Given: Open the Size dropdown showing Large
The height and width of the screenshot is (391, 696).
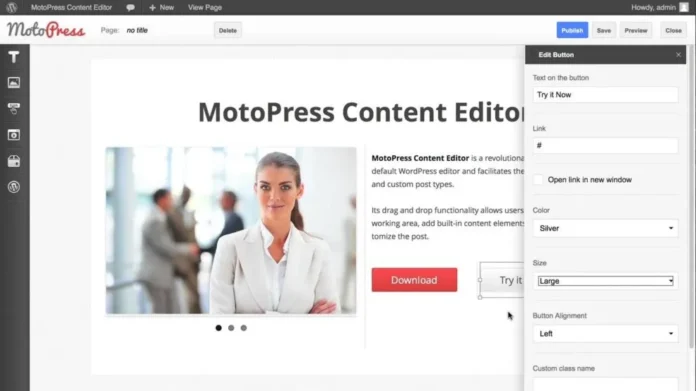Looking at the screenshot, I should point(605,281).
